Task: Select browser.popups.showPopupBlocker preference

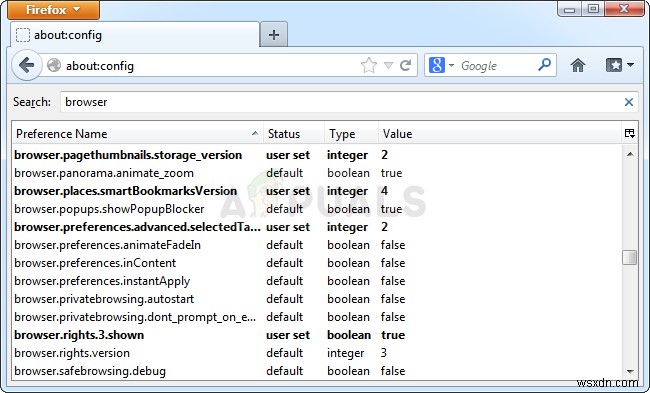Action: pos(317,209)
